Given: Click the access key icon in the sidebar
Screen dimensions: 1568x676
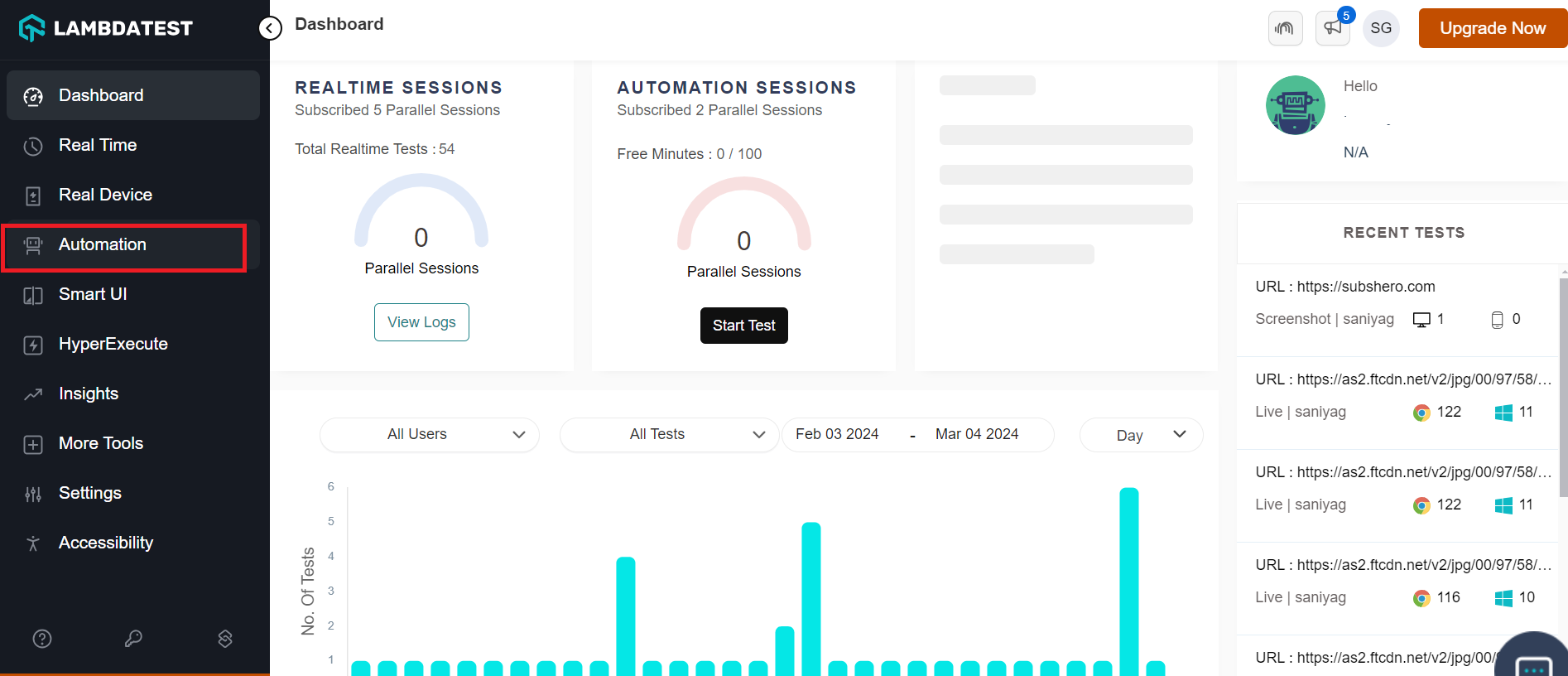Looking at the screenshot, I should pos(133,639).
